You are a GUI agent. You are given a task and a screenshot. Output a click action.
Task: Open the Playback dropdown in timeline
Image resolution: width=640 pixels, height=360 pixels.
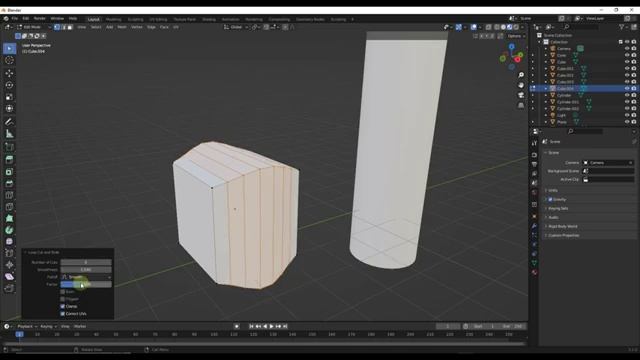coord(27,327)
